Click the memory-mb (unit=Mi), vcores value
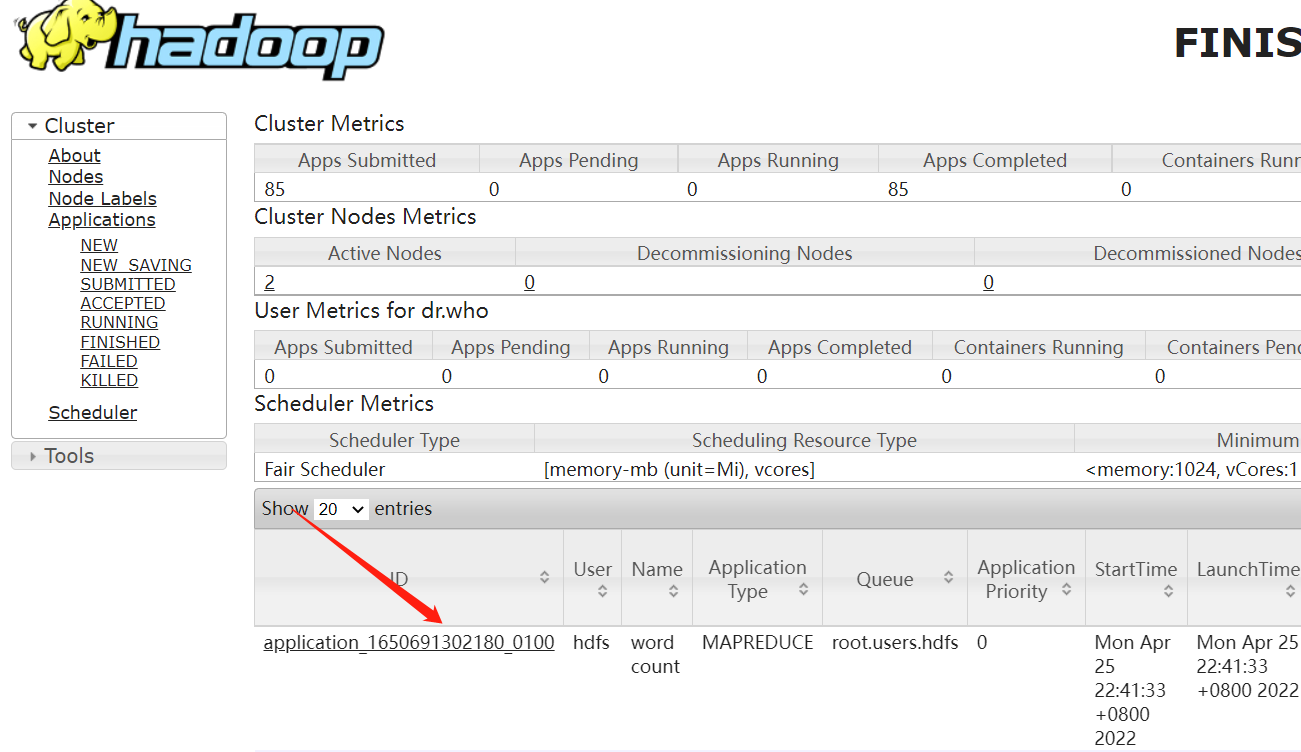This screenshot has width=1301, height=752. click(x=679, y=470)
